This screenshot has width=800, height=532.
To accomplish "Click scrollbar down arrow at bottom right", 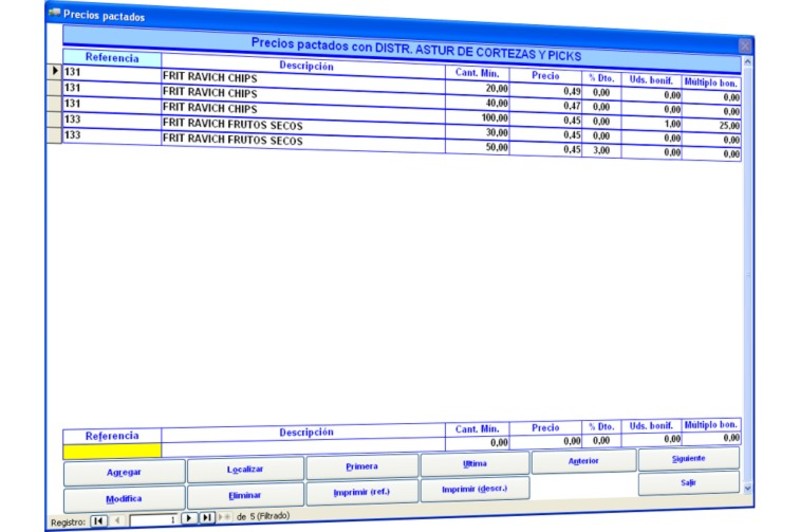I will [749, 487].
